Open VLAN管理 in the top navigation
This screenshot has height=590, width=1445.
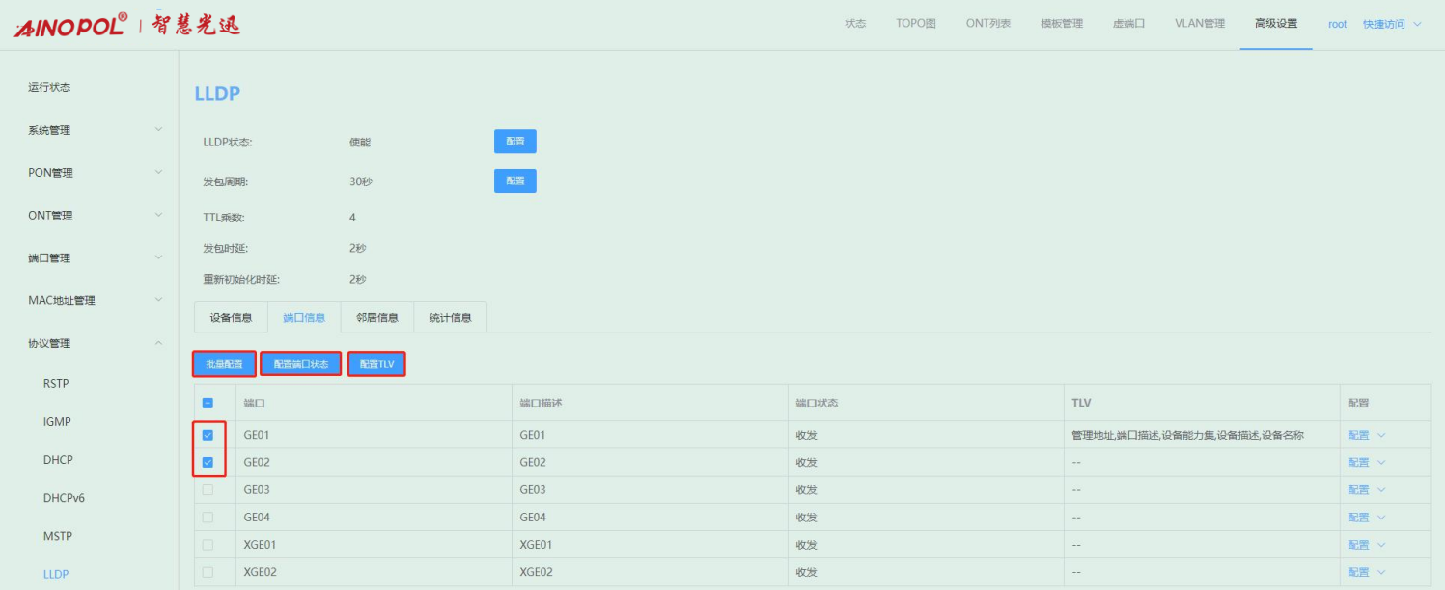tap(1199, 24)
